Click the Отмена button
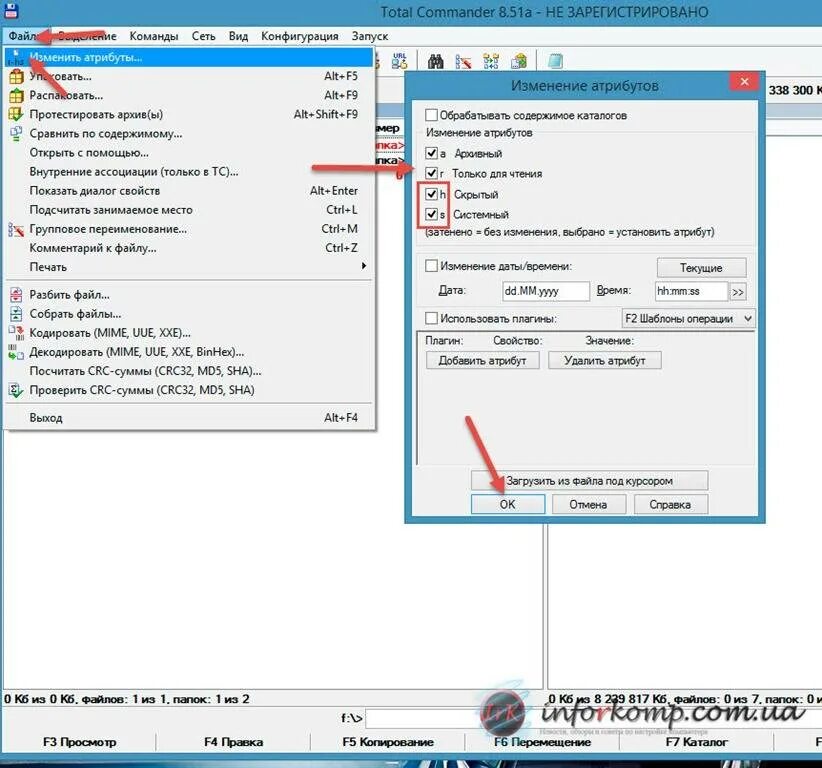The height and width of the screenshot is (768, 822). coord(588,504)
